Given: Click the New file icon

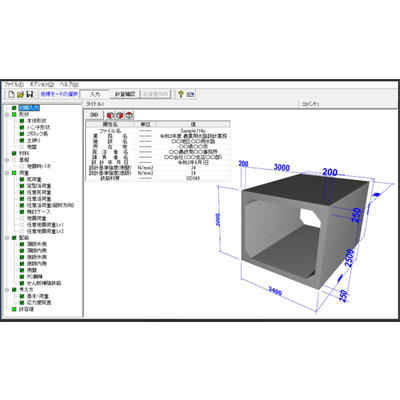Looking at the screenshot, I should [x=11, y=94].
